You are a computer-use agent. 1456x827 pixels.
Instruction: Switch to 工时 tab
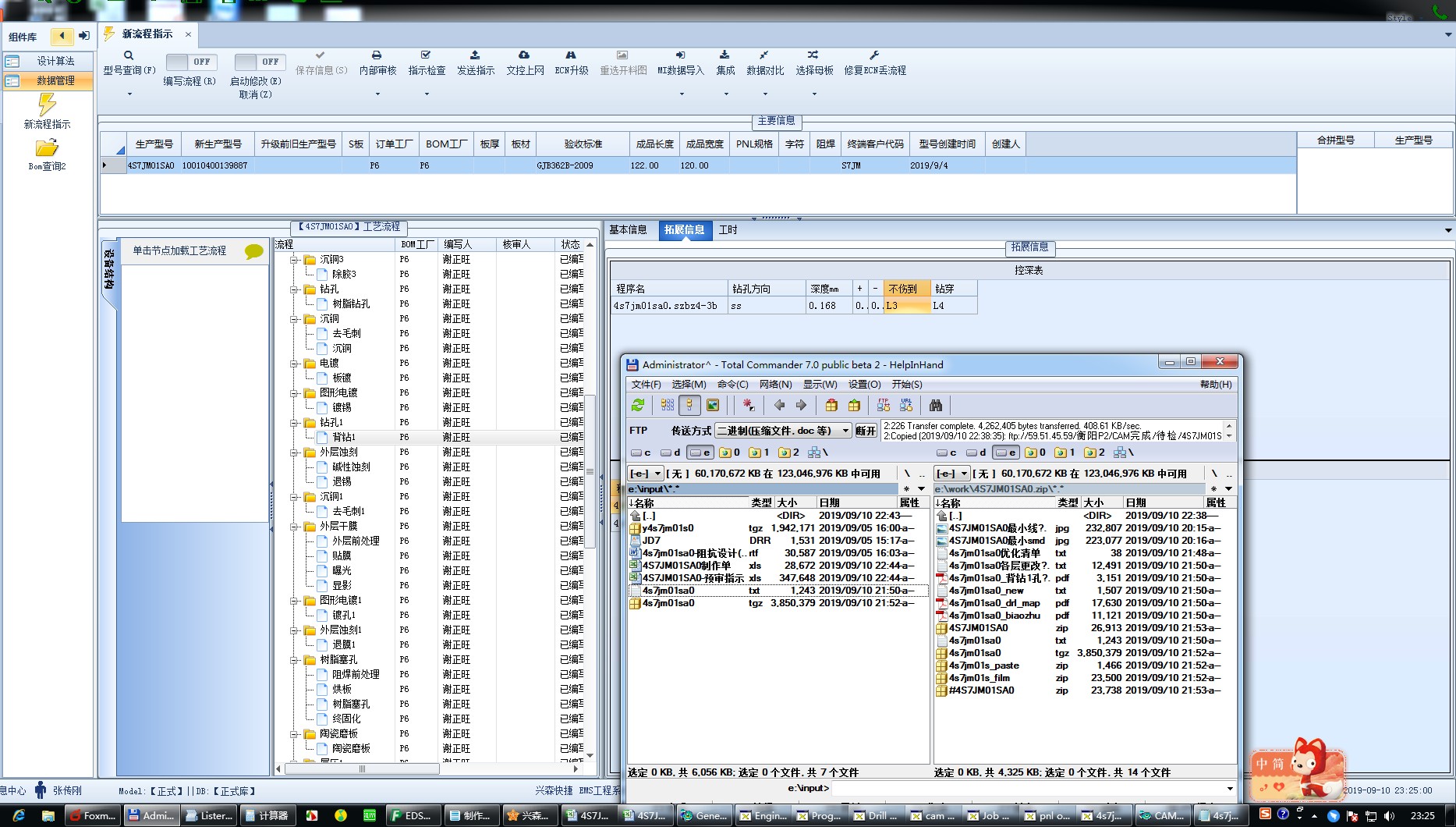(x=728, y=229)
